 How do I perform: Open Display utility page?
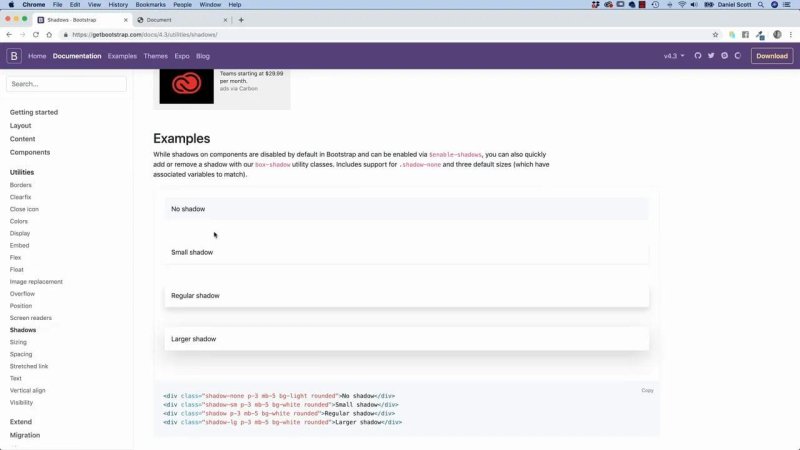pos(20,233)
